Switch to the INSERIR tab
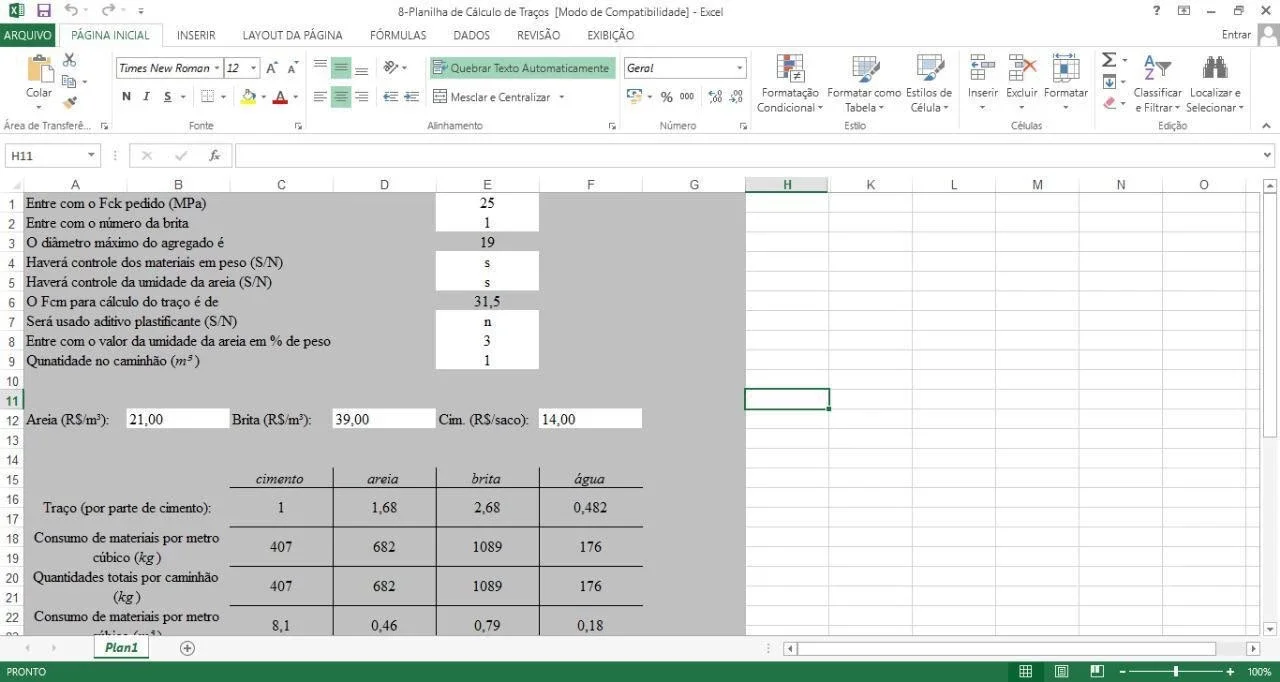1280x682 pixels. (x=196, y=35)
